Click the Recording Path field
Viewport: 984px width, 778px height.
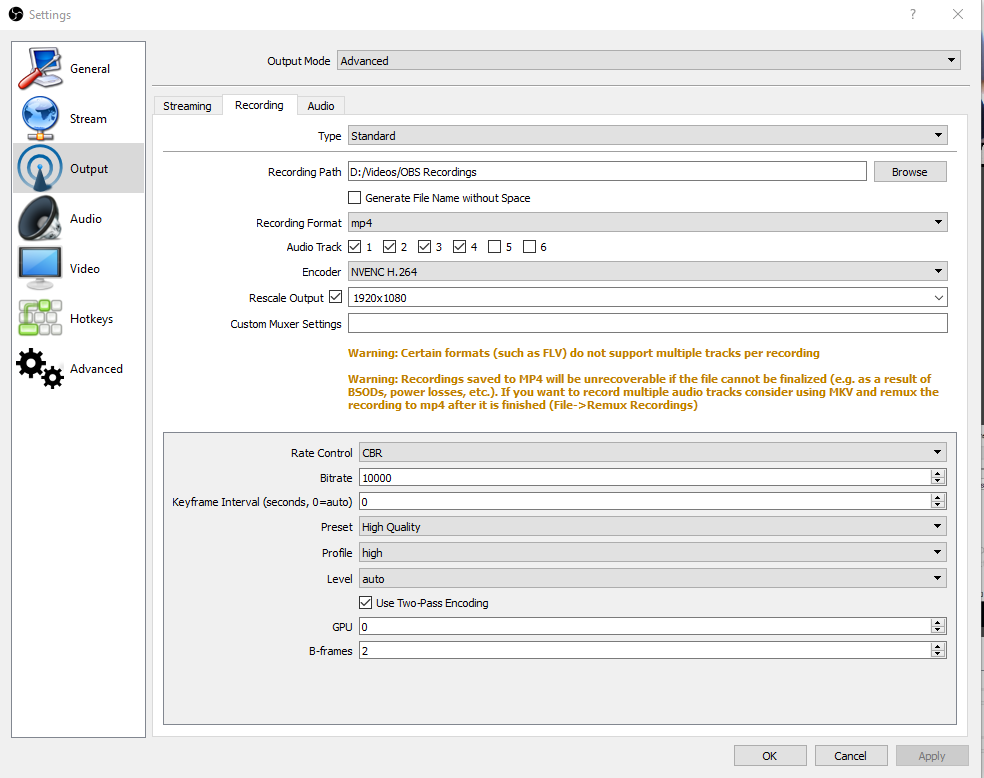tap(607, 172)
